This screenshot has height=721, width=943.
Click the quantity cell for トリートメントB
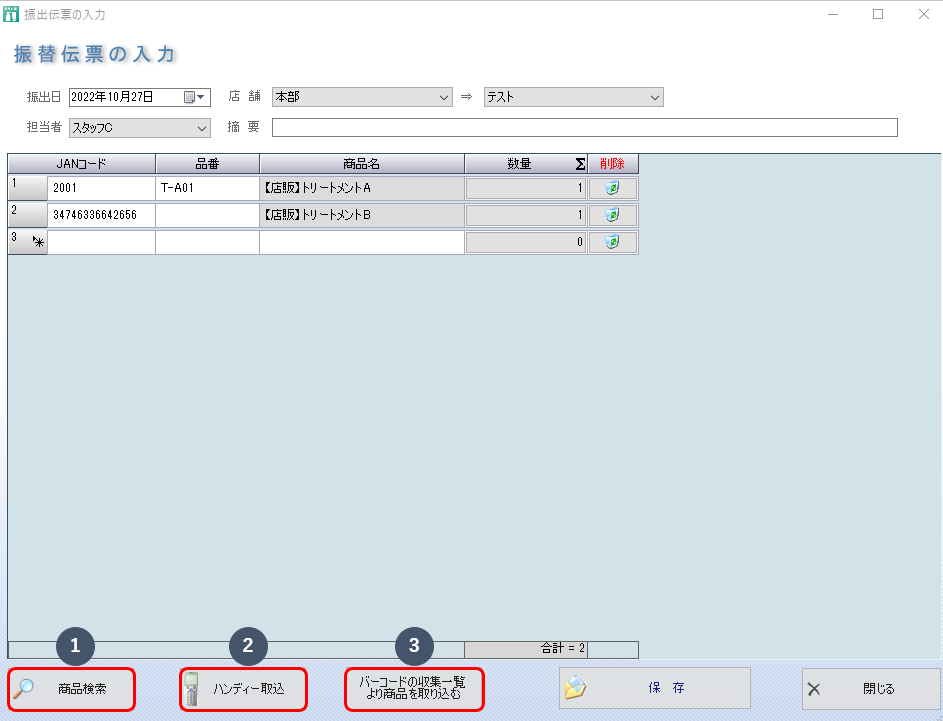(x=525, y=215)
